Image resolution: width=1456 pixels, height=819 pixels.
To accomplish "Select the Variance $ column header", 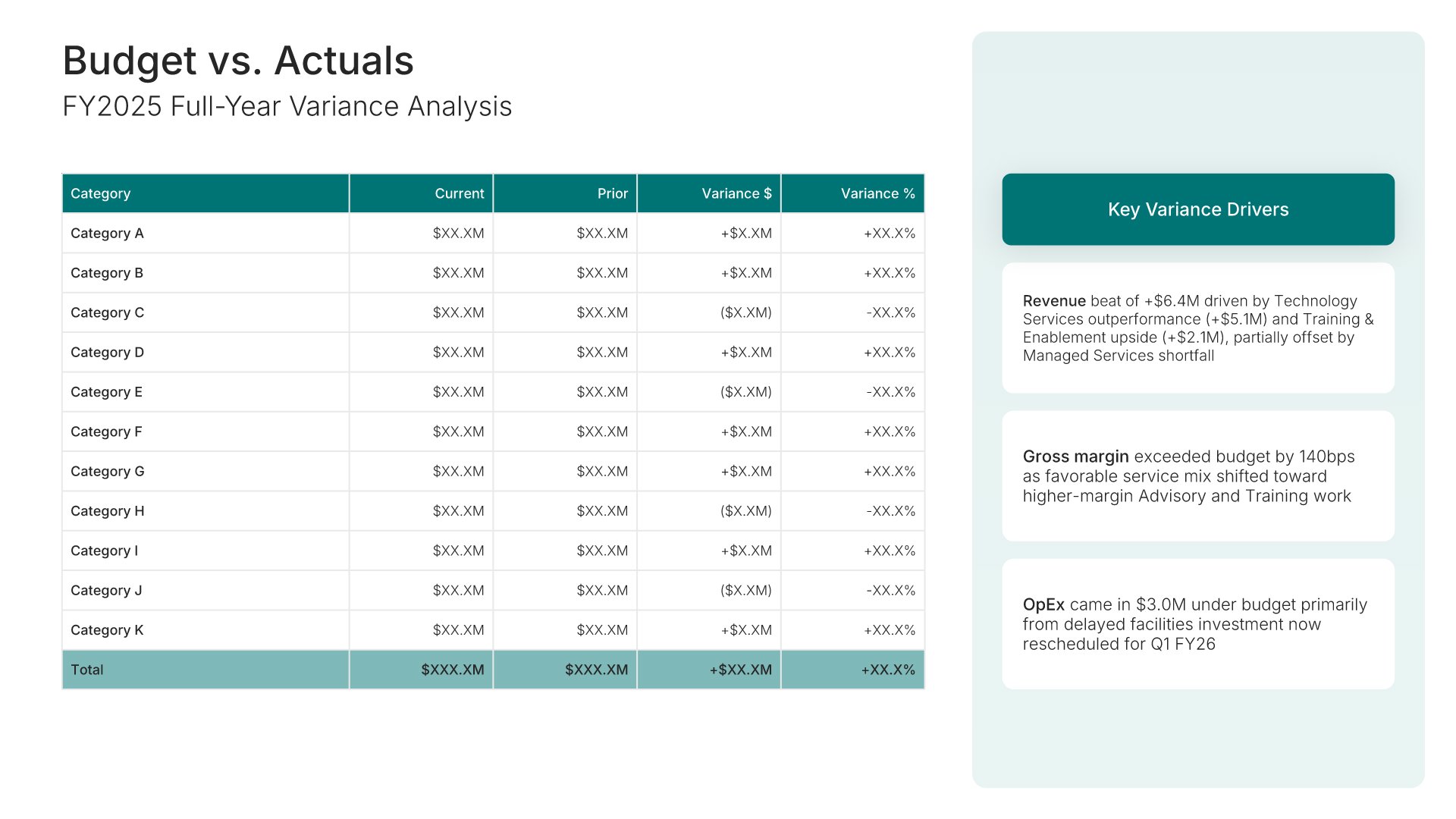I will click(736, 193).
